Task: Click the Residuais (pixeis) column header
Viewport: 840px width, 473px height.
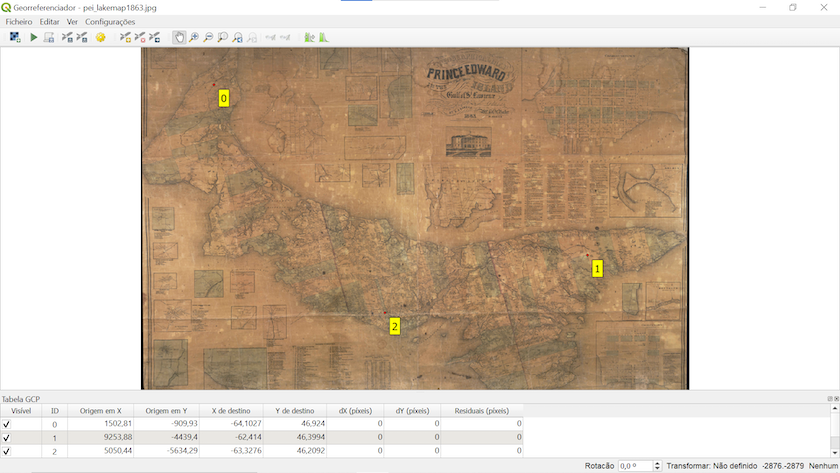Action: [482, 411]
